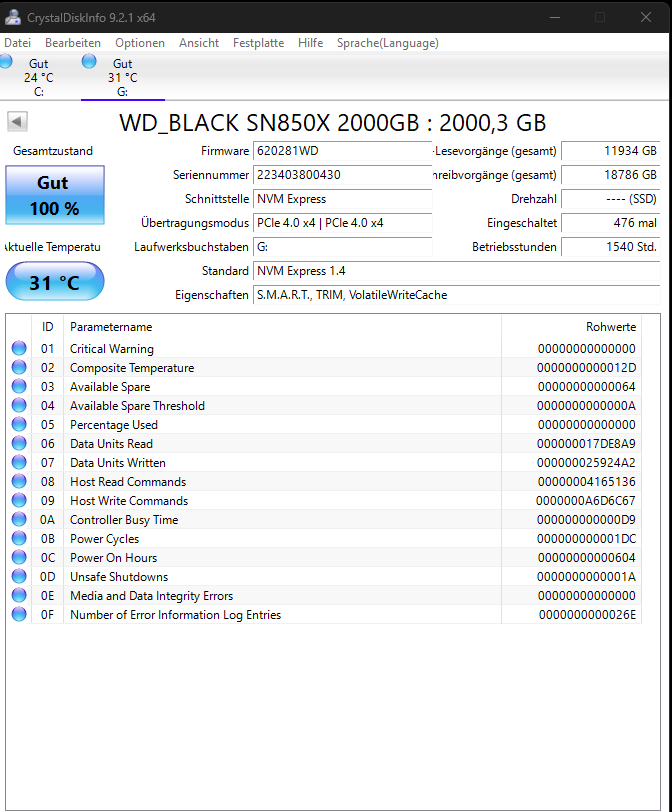Image resolution: width=672 pixels, height=812 pixels.
Task: Switch to the C: drive tab showing 24 °C
Action: (39, 77)
